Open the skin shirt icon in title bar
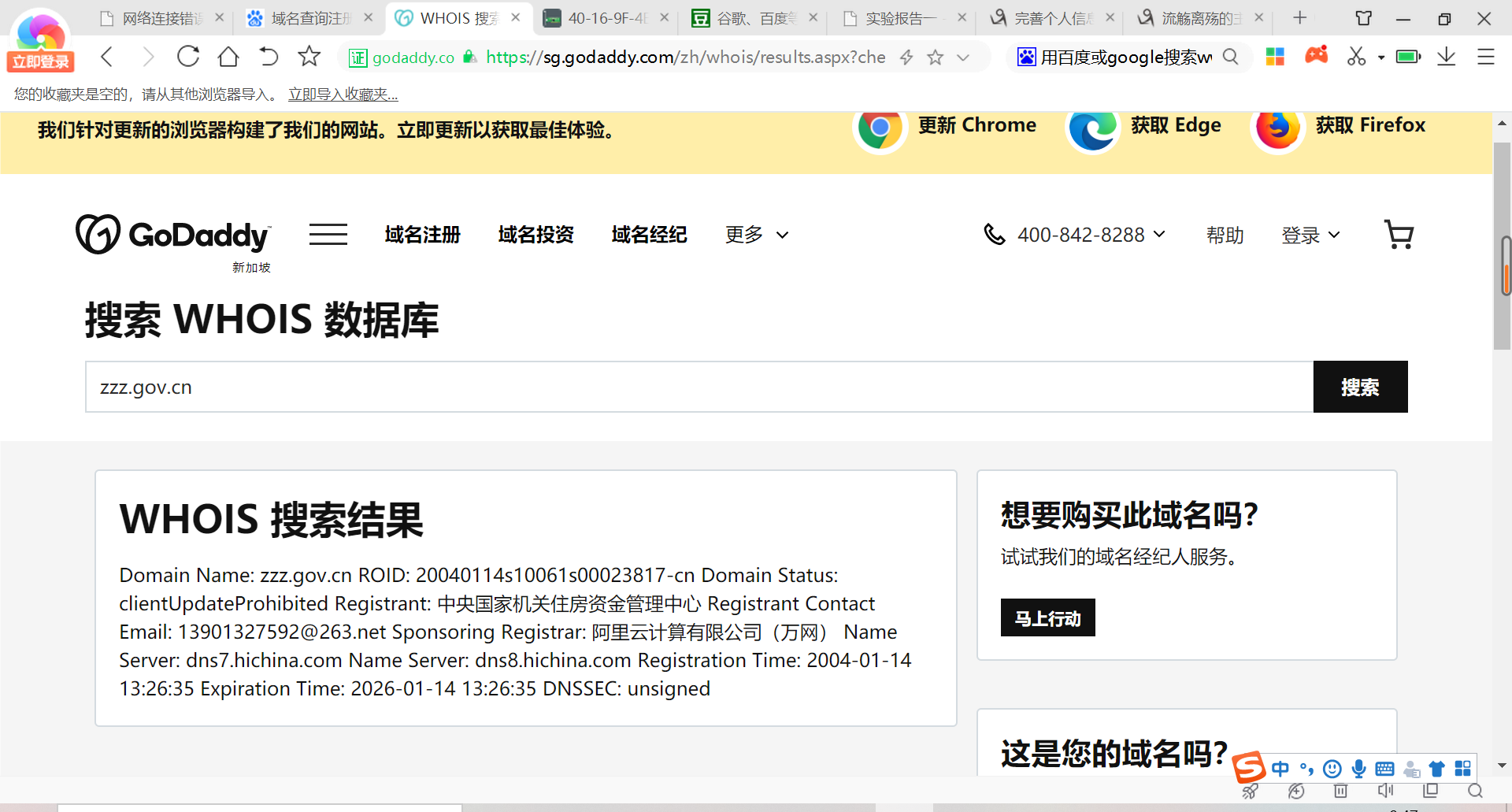 click(1364, 18)
